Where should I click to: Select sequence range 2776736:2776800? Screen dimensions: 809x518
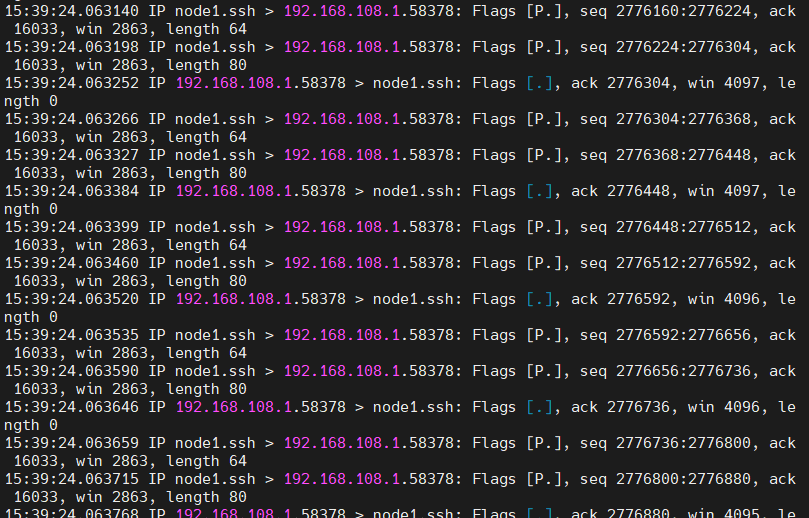pyautogui.click(x=683, y=443)
